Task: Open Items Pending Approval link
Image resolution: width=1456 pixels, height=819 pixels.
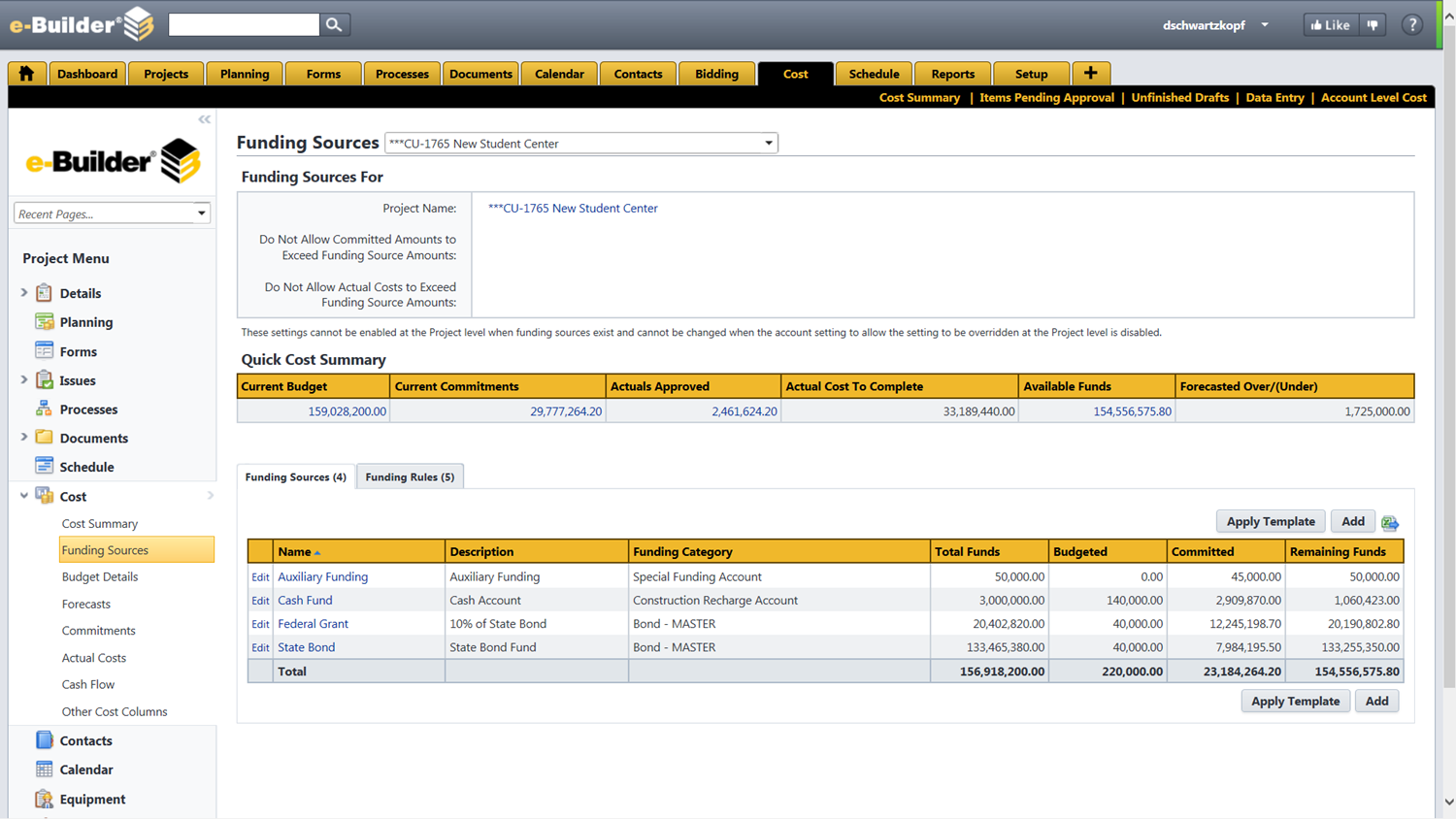Action: 1046,97
